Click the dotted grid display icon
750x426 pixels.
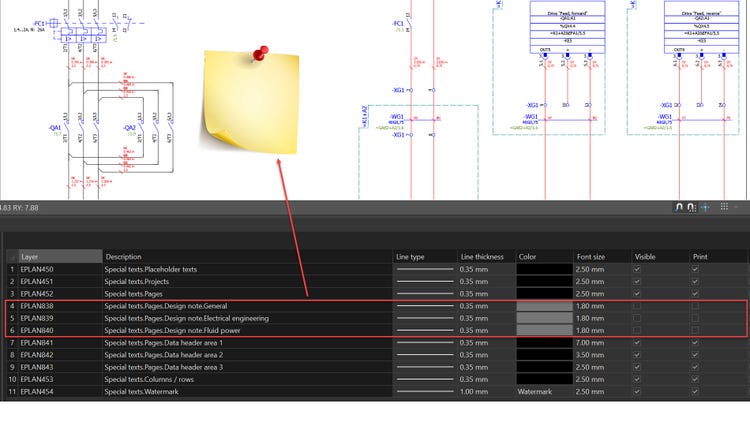pyautogui.click(x=725, y=207)
